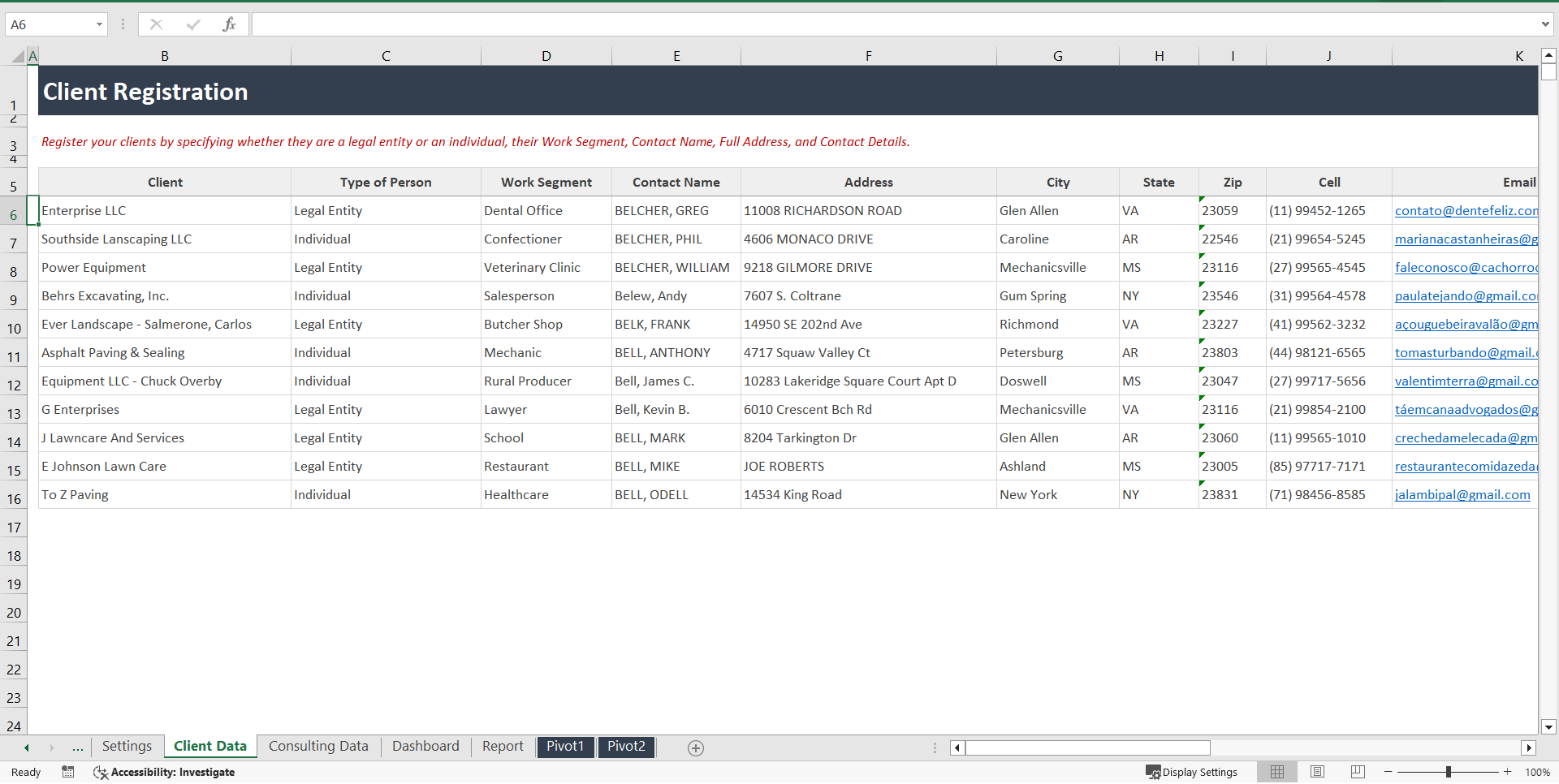
Task: Click horizontal scrollbar right arrow
Action: pos(1529,748)
